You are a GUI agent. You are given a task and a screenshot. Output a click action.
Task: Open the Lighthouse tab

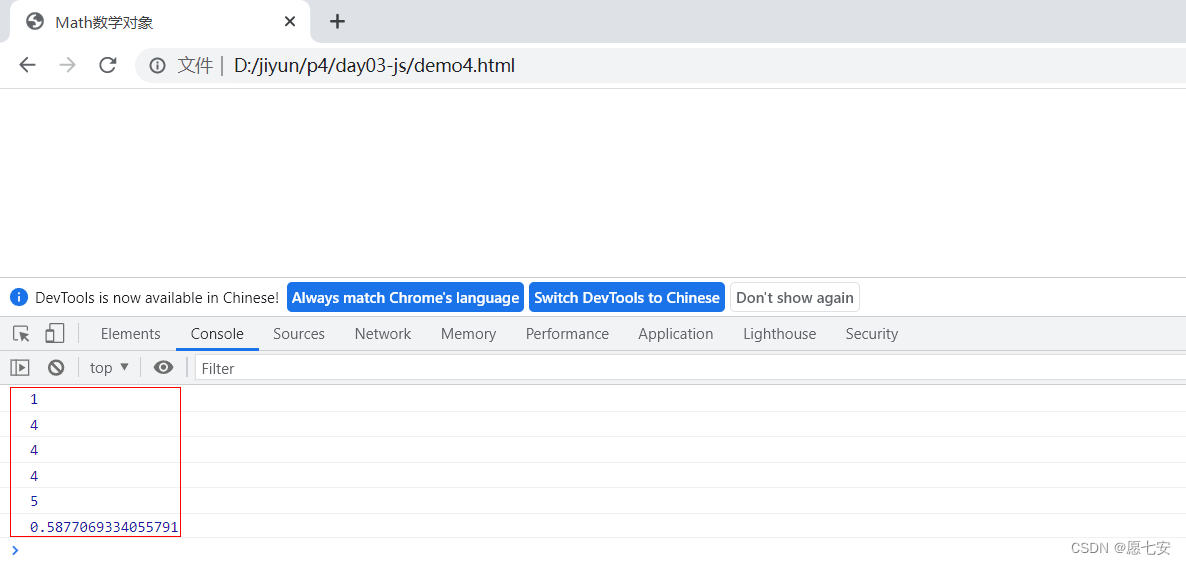point(780,334)
